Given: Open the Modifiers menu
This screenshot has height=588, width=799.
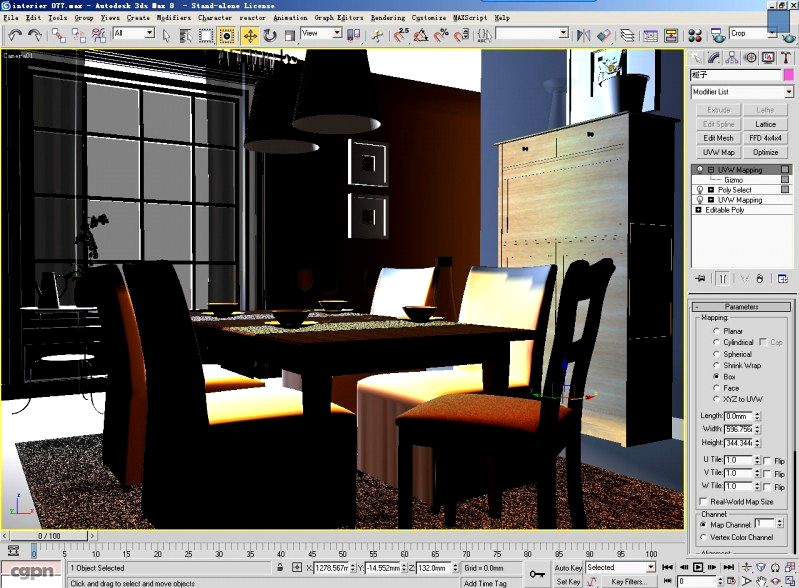Looking at the screenshot, I should point(173,17).
